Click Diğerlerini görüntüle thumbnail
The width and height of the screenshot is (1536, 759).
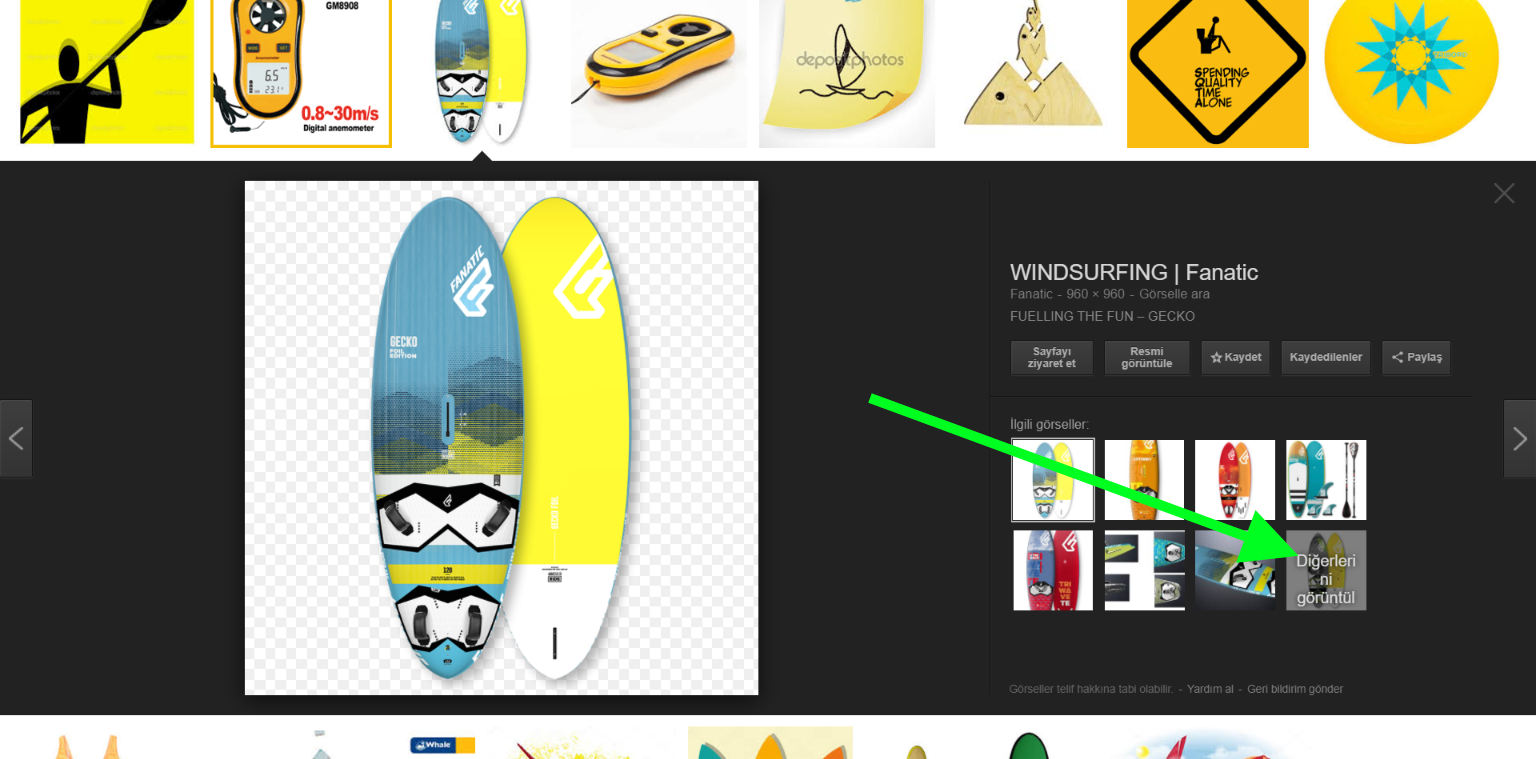tap(1326, 570)
